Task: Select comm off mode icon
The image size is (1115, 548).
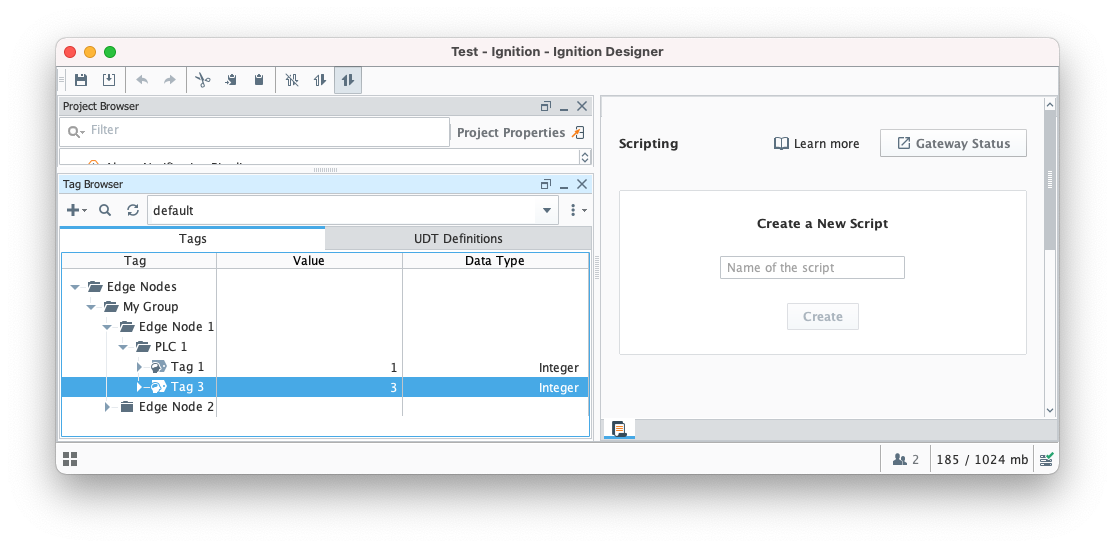Action: point(292,80)
